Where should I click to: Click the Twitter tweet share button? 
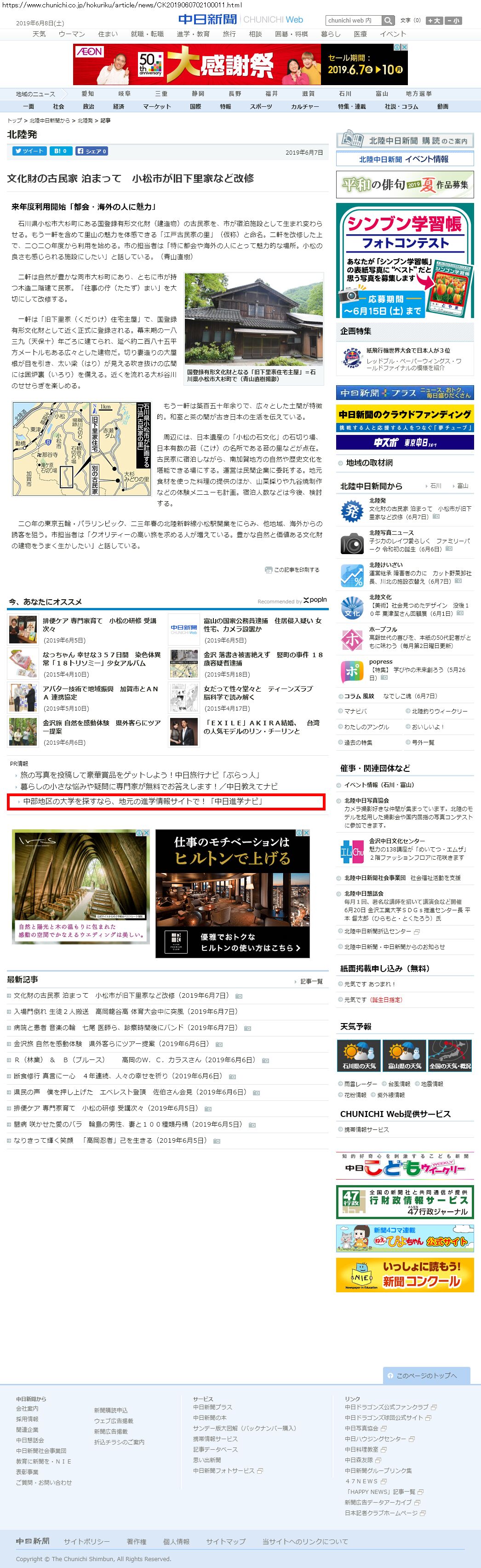(x=29, y=151)
